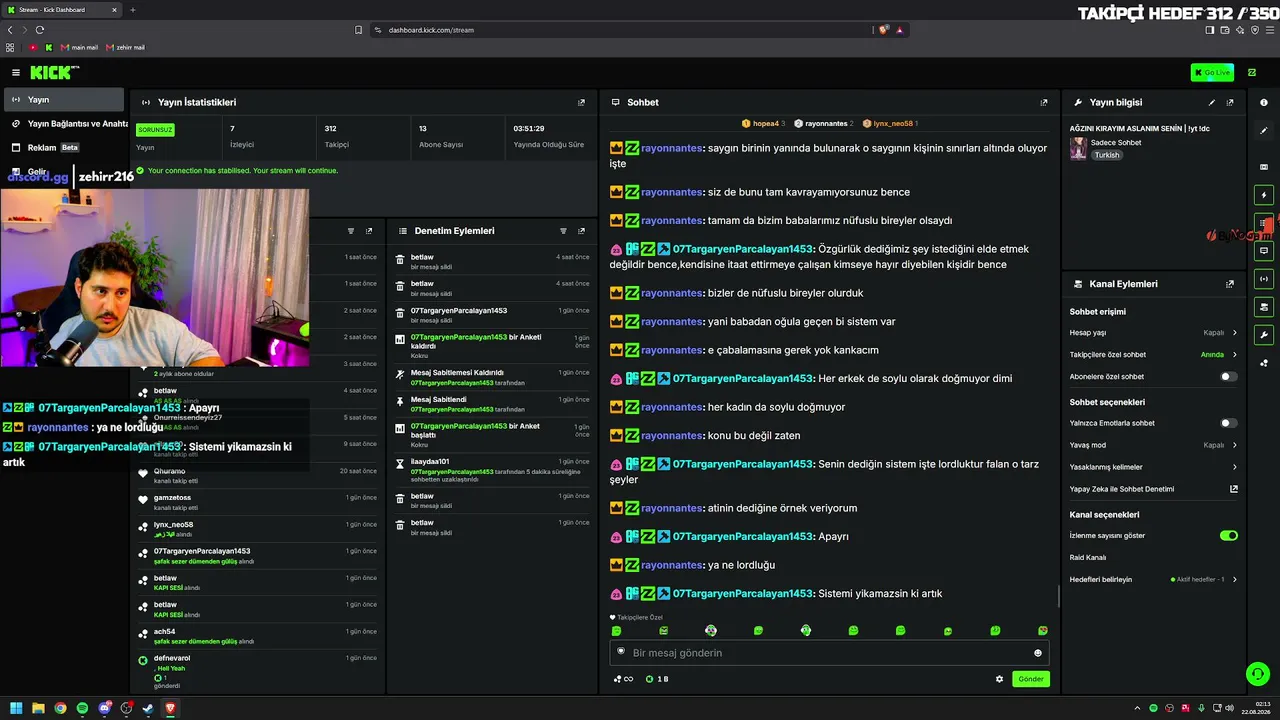This screenshot has width=1280, height=720.
Task: Click the lynx_neo58 top gifter badge
Action: (x=890, y=124)
